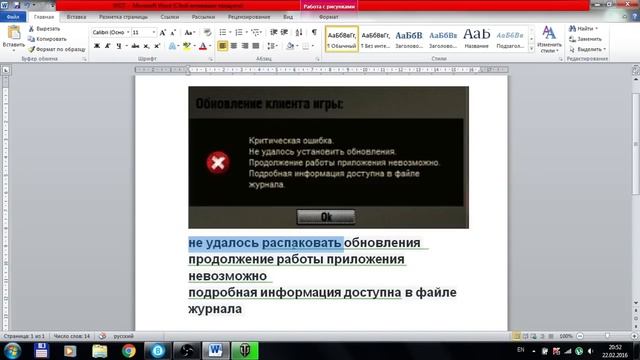Toggle Italic (К) formatting

(x=107, y=46)
